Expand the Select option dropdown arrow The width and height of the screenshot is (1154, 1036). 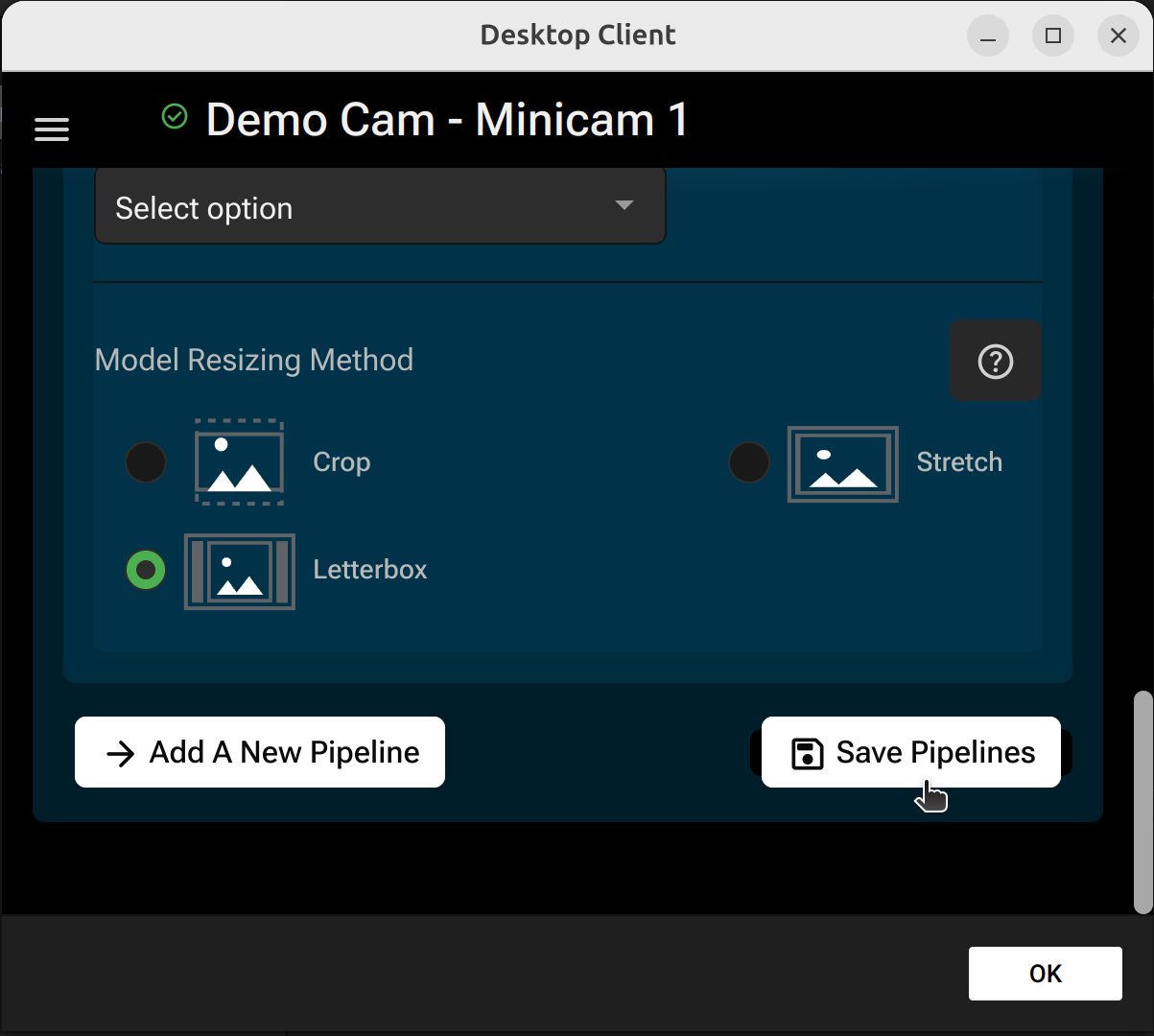point(624,205)
